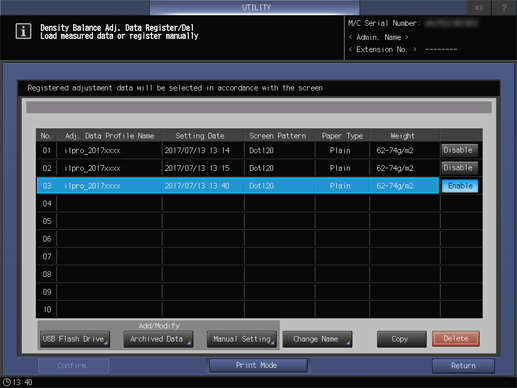Image resolution: width=517 pixels, height=388 pixels.
Task: Select the UTILITY tab
Action: 255,7
